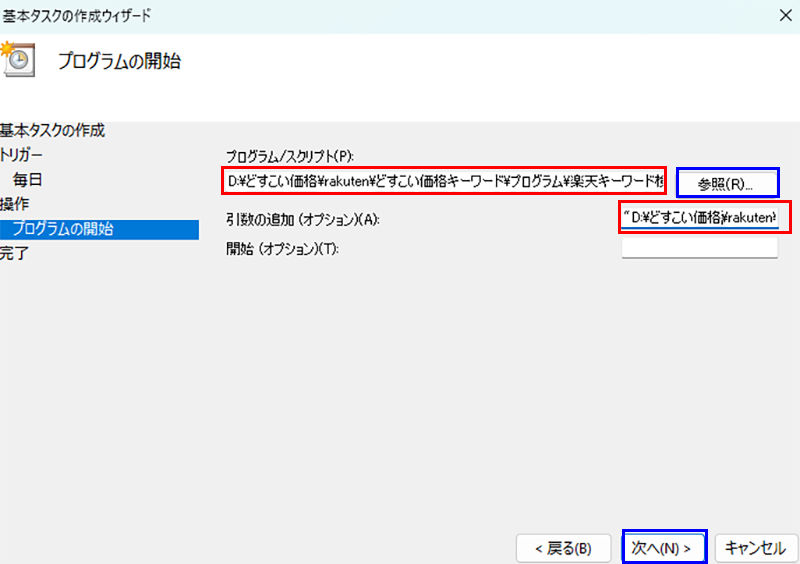Select the 完了 step in sidebar

(x=15, y=253)
